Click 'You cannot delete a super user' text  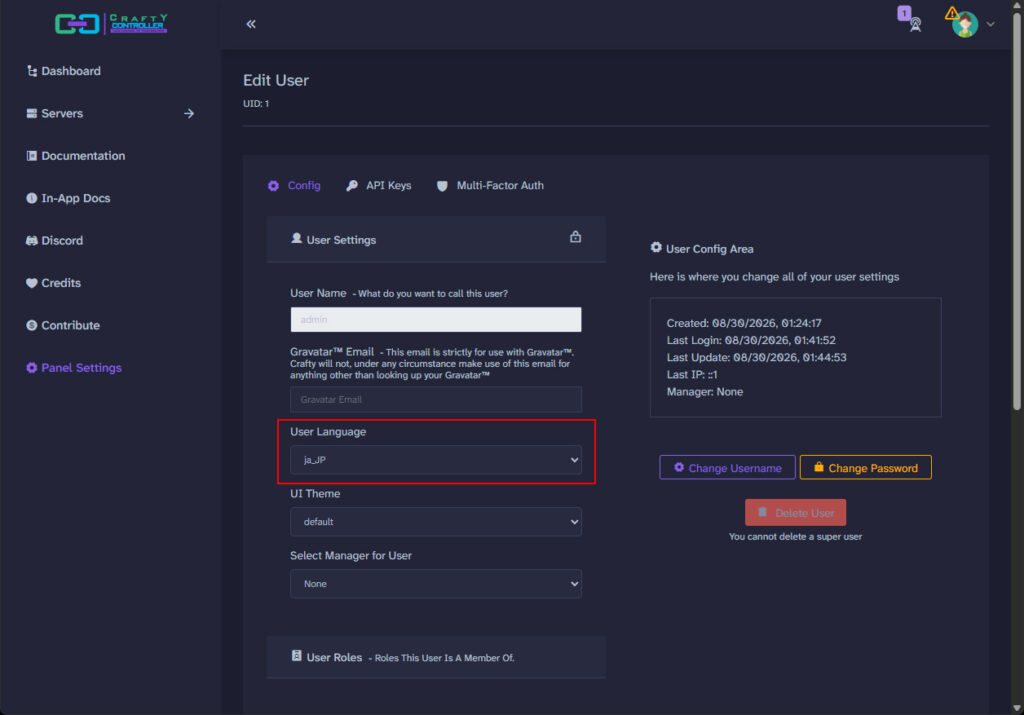point(795,537)
